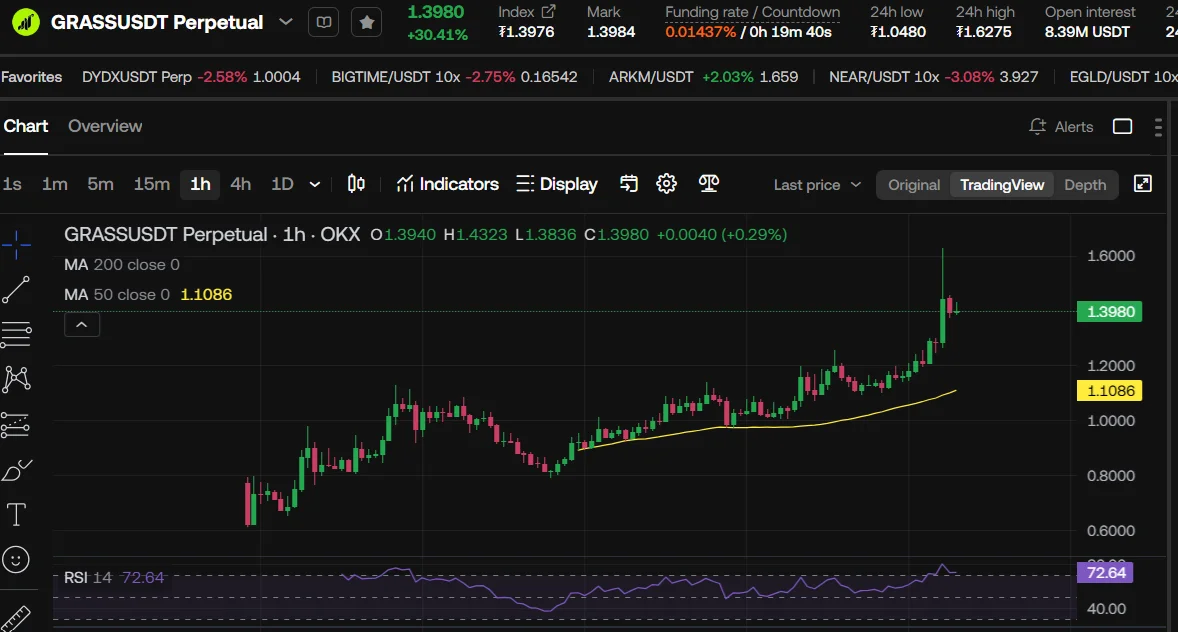Toggle the chart layout rectangle icon

point(1122,126)
